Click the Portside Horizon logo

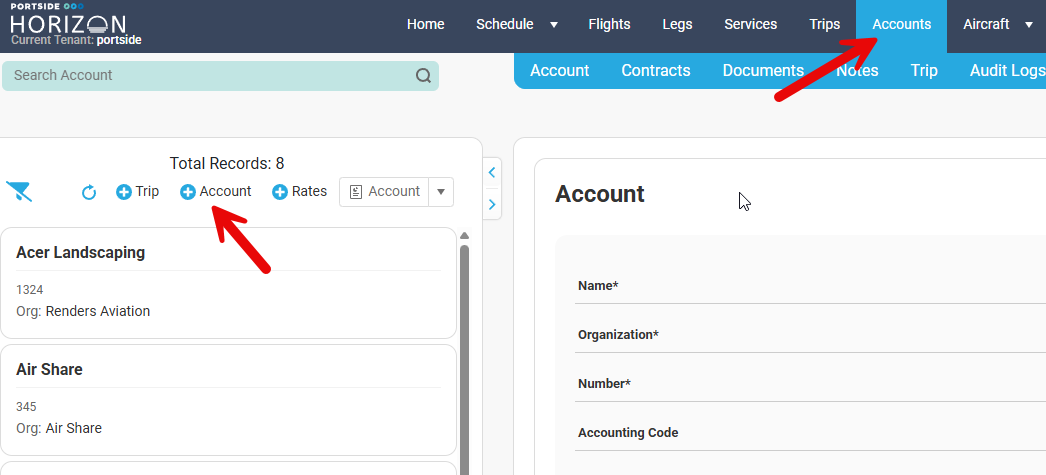pyautogui.click(x=68, y=22)
